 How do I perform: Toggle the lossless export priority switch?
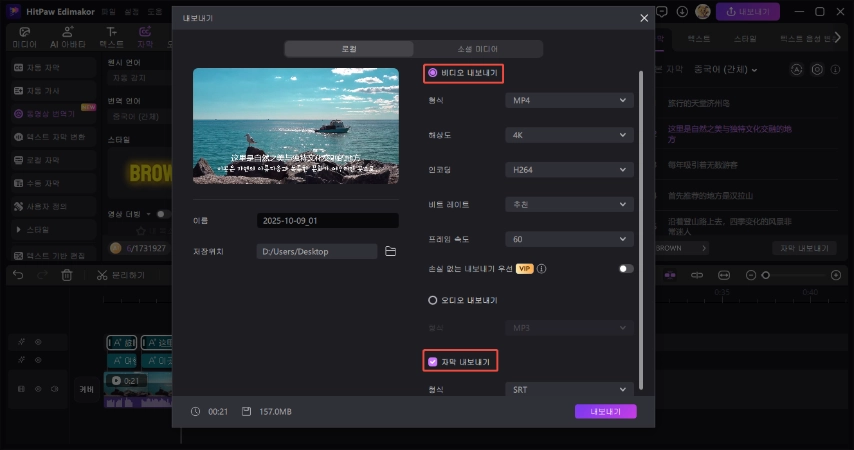[x=626, y=269]
